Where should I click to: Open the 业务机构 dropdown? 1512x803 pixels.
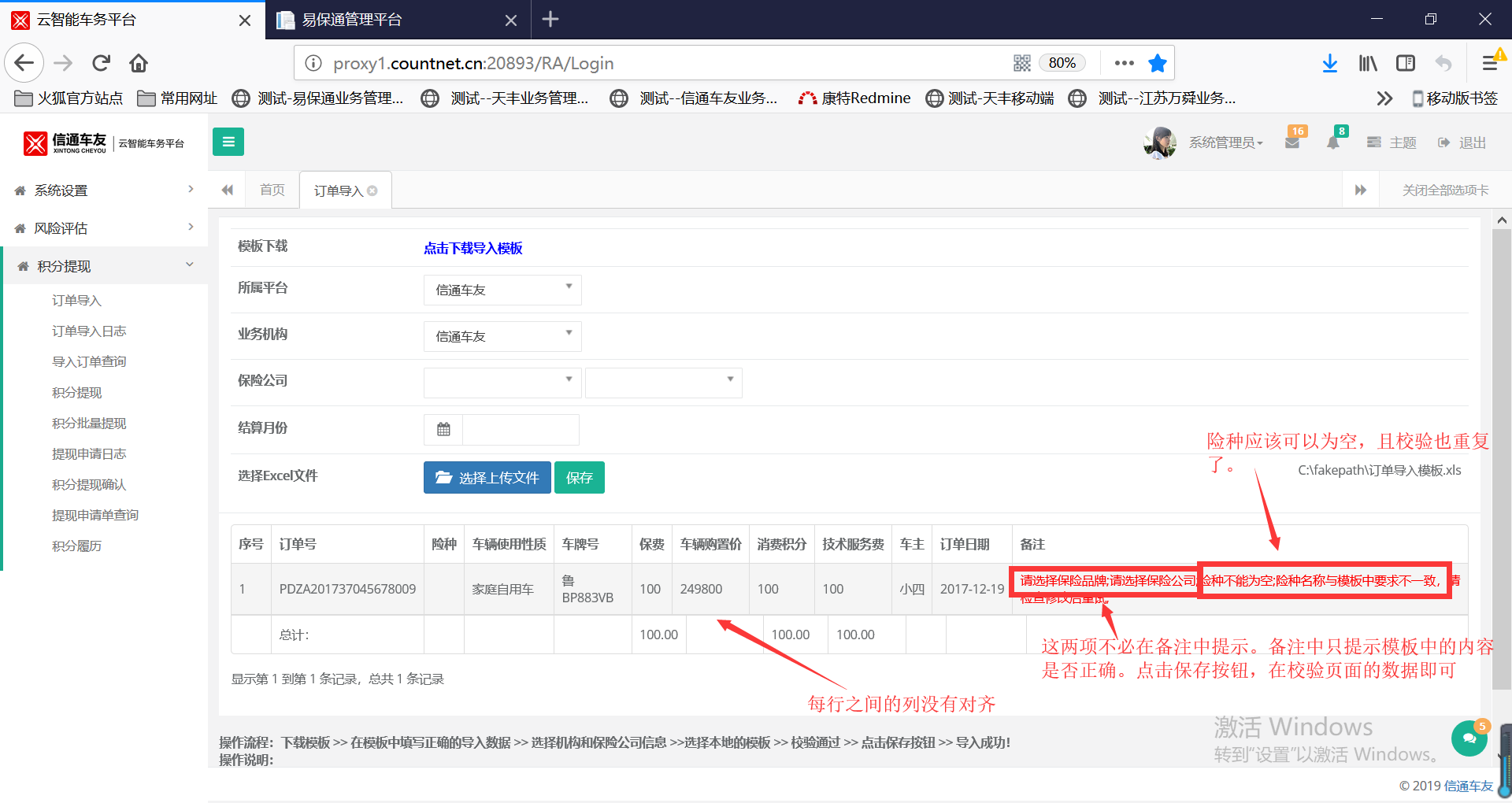502,336
